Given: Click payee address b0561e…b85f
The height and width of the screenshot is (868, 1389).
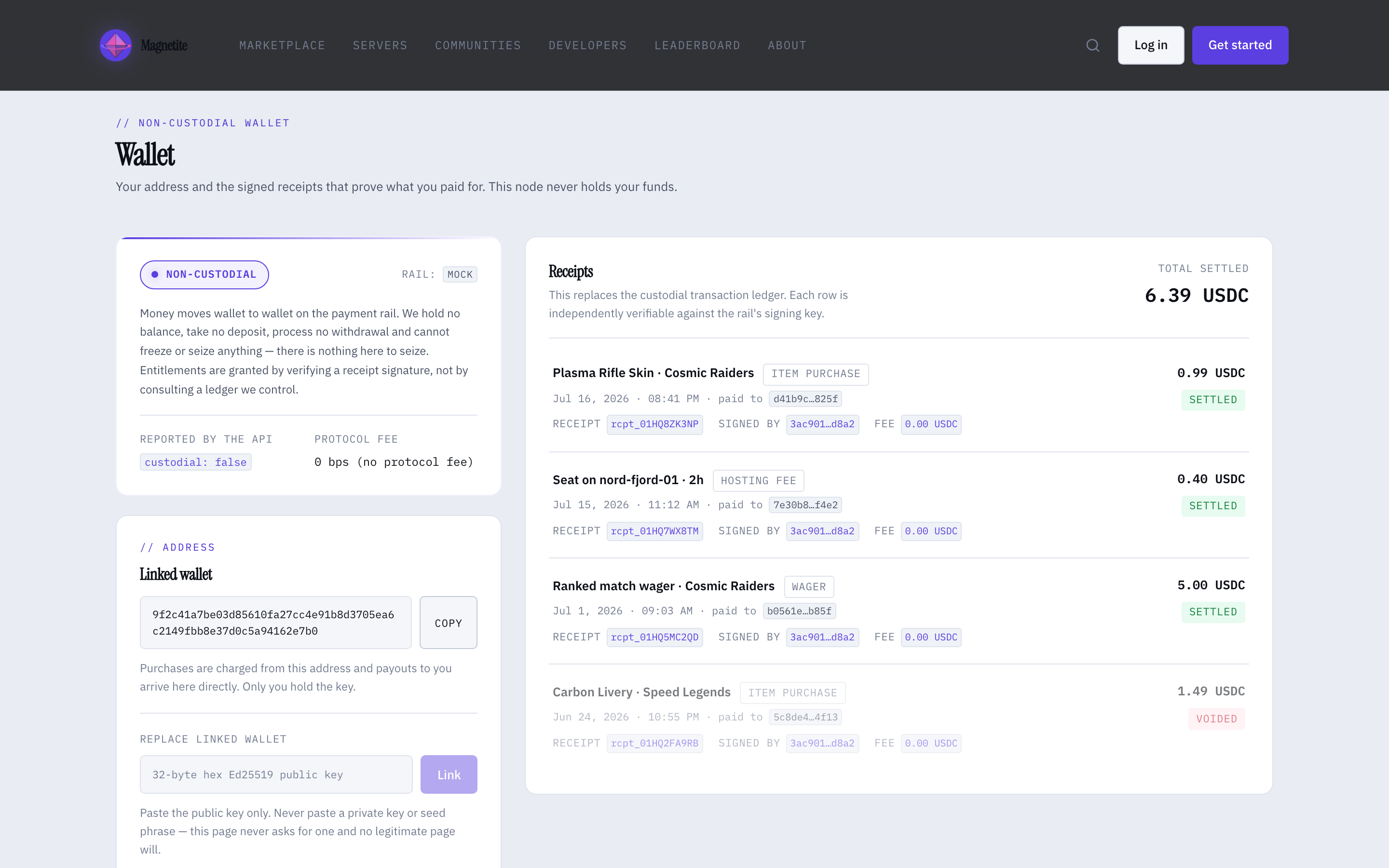Looking at the screenshot, I should 799,611.
